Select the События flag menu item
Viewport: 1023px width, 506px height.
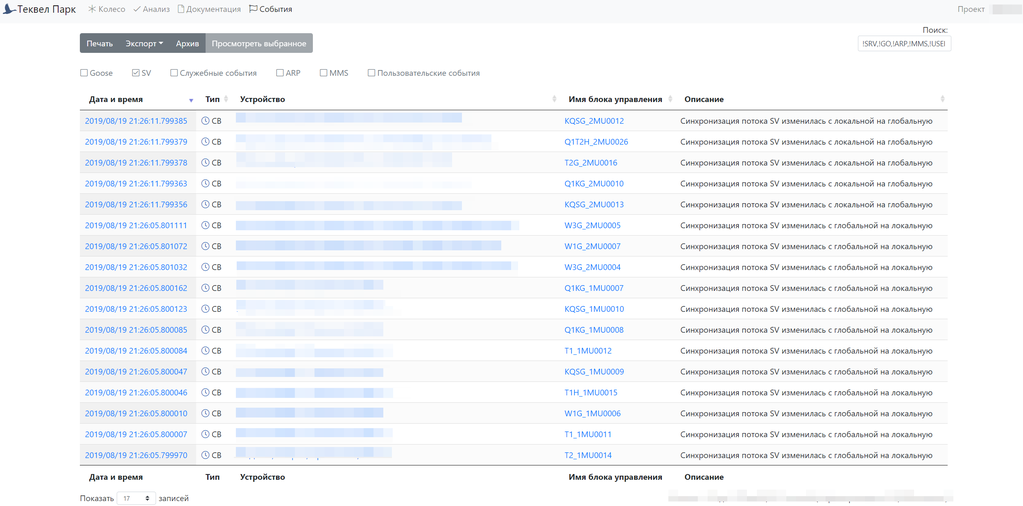270,9
